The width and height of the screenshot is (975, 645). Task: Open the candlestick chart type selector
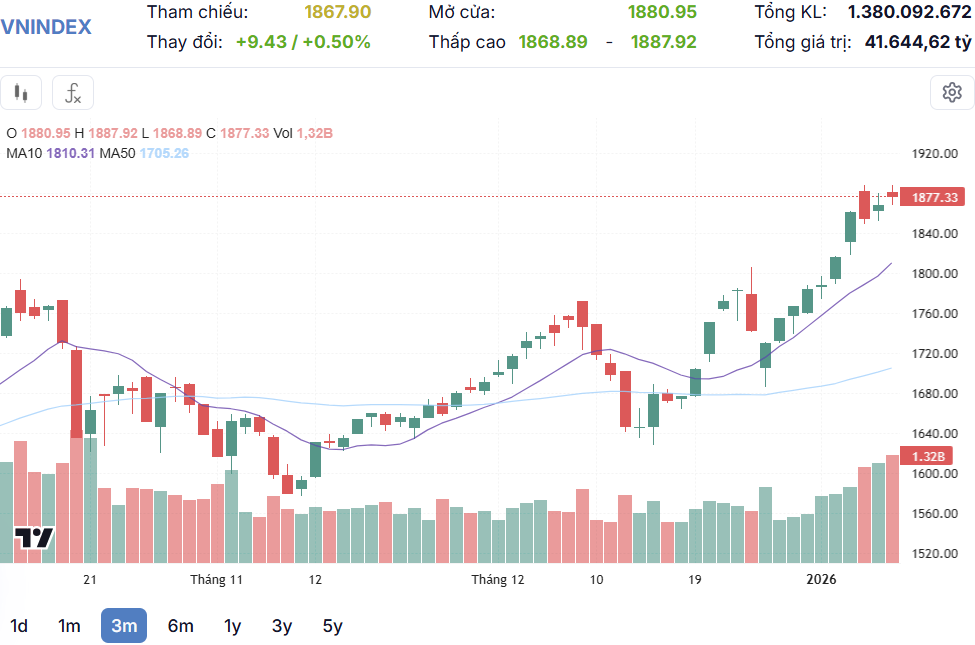tap(21, 93)
